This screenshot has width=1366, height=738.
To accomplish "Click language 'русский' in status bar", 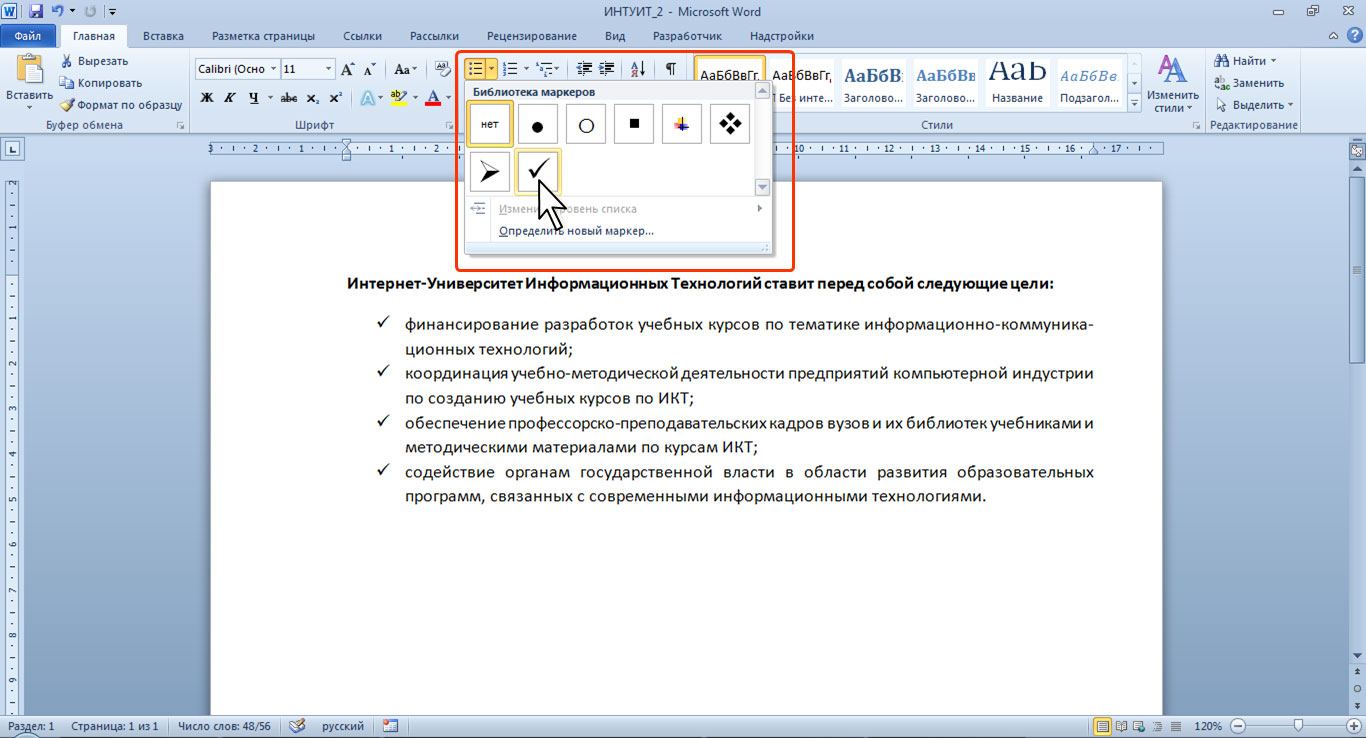I will pyautogui.click(x=342, y=726).
